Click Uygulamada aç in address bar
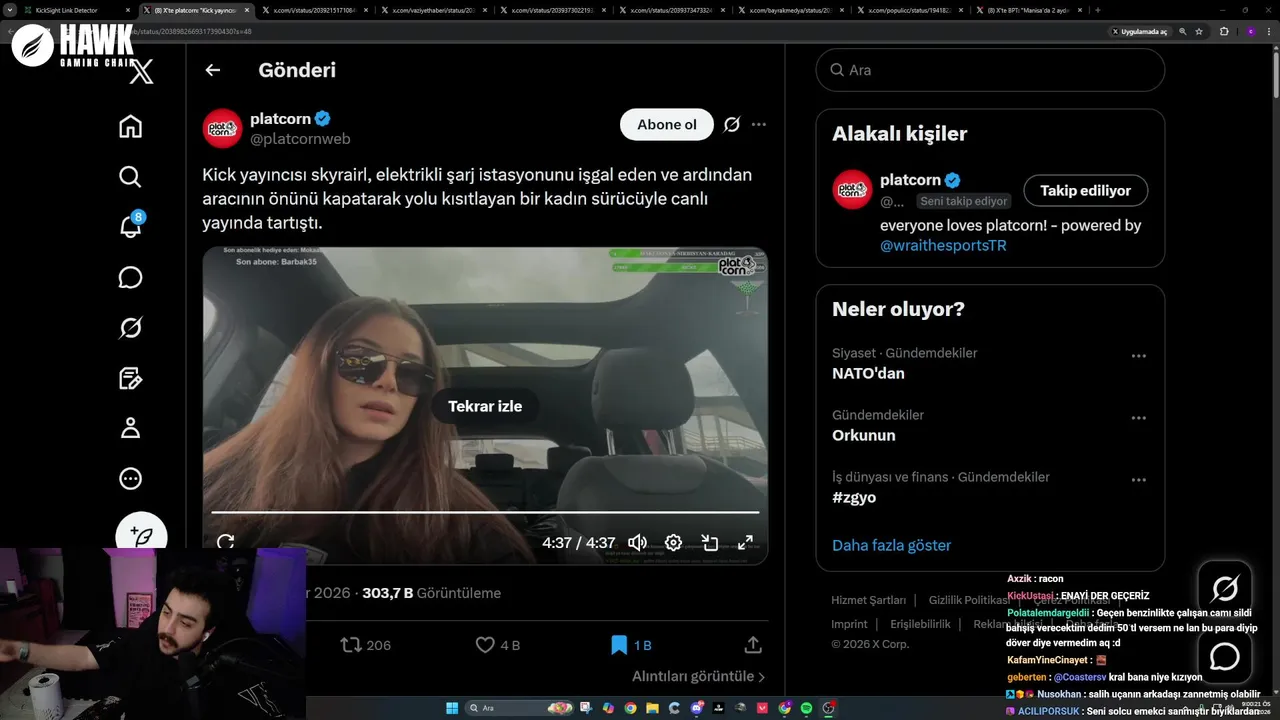This screenshot has height=720, width=1280. pyautogui.click(x=1140, y=32)
